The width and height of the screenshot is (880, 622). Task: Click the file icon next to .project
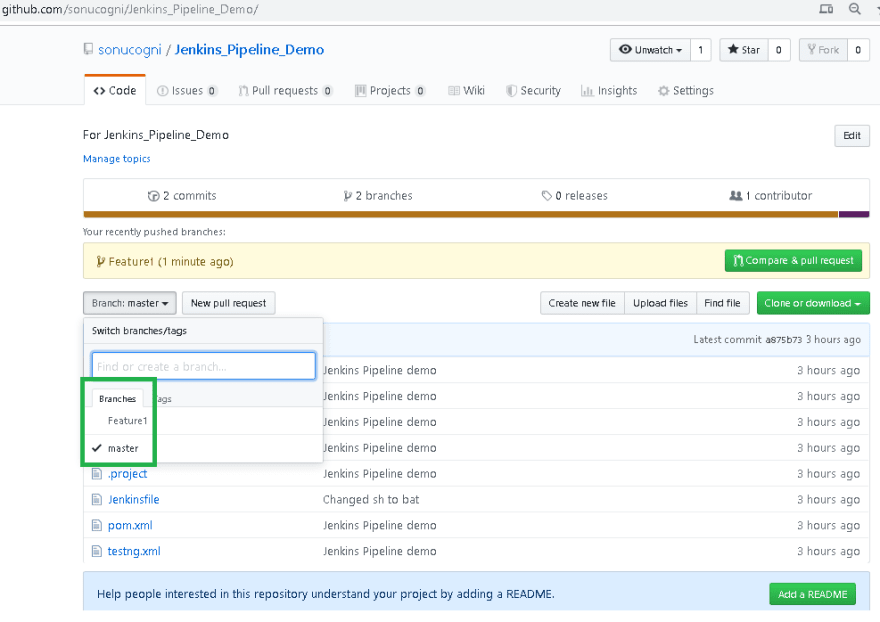tap(97, 474)
